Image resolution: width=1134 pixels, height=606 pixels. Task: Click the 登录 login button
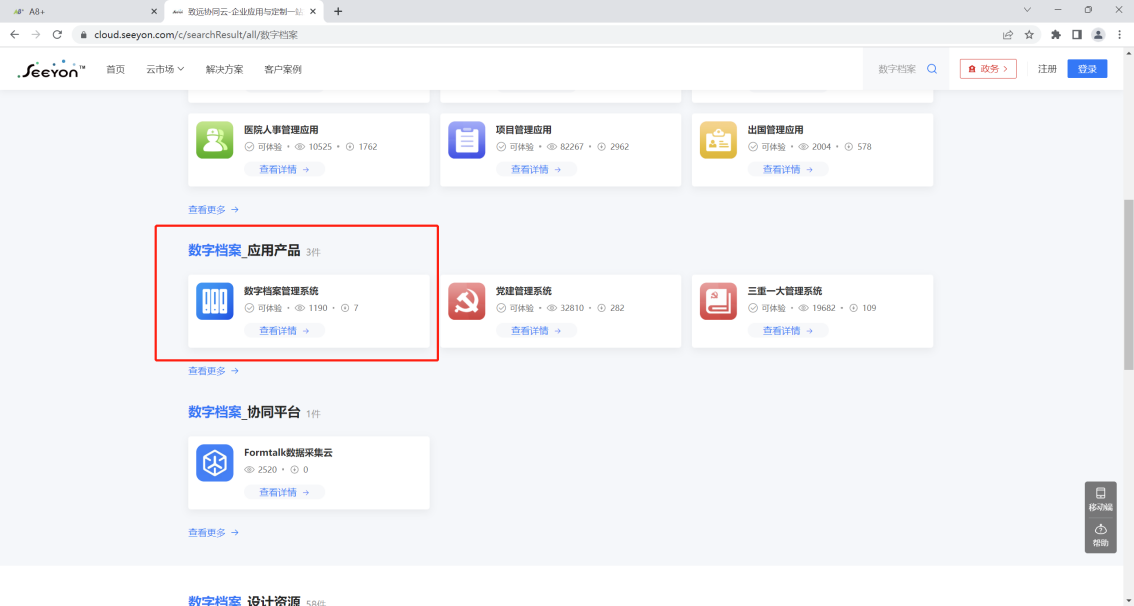pyautogui.click(x=1087, y=69)
